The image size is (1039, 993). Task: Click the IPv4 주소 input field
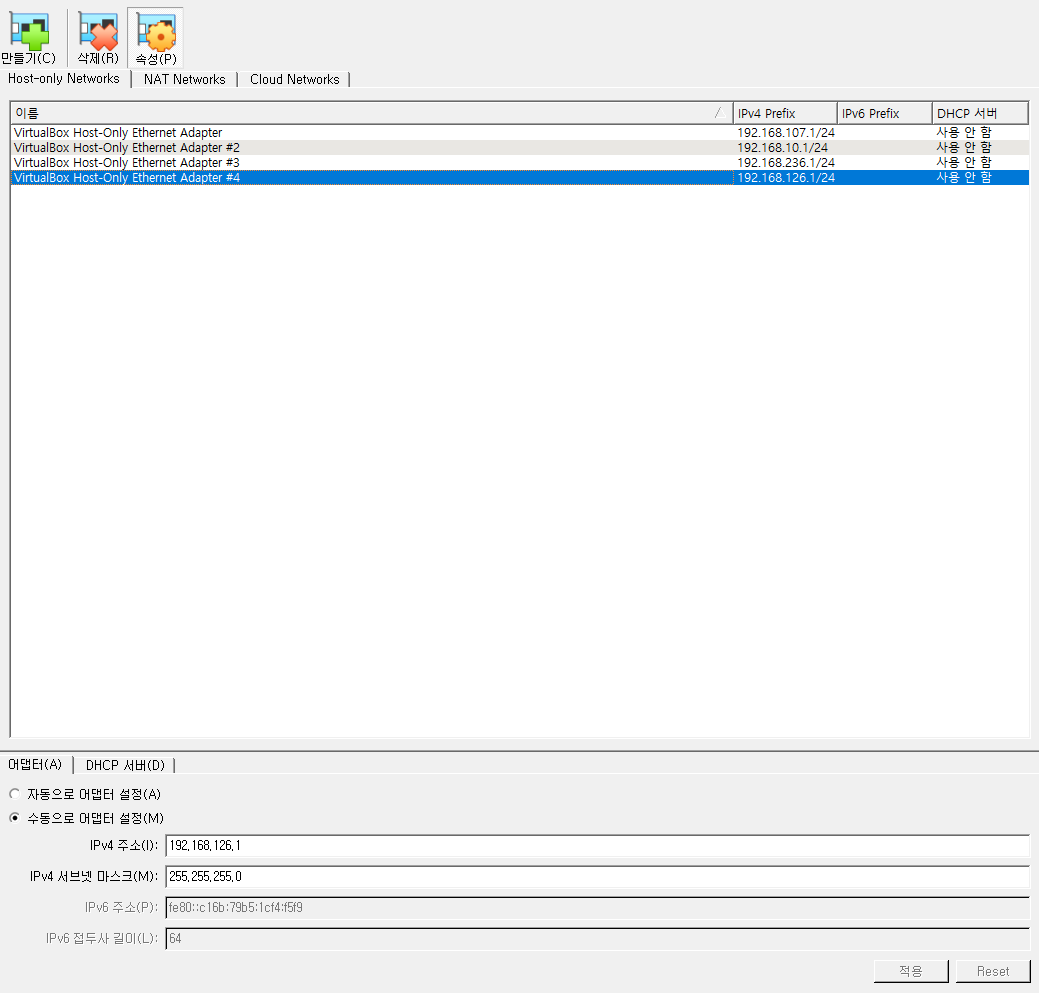pos(597,845)
